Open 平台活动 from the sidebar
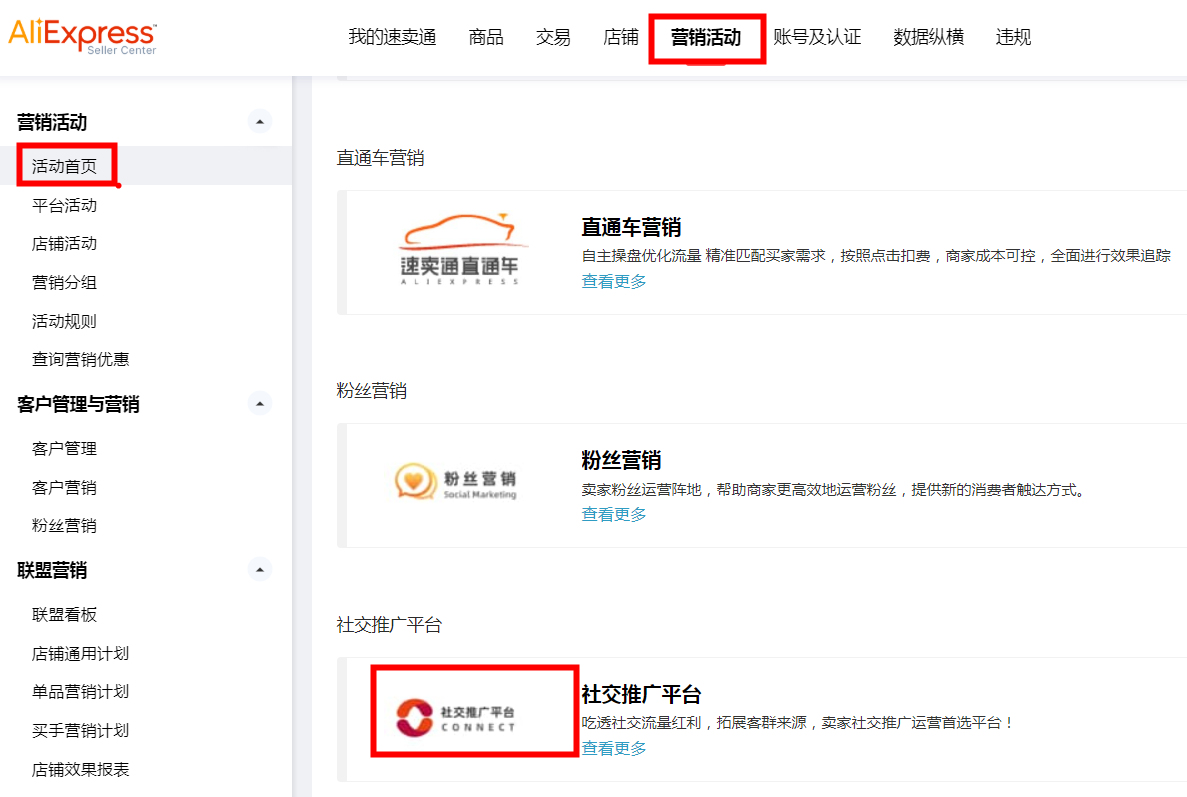Viewport: 1187px width, 797px height. pos(64,205)
